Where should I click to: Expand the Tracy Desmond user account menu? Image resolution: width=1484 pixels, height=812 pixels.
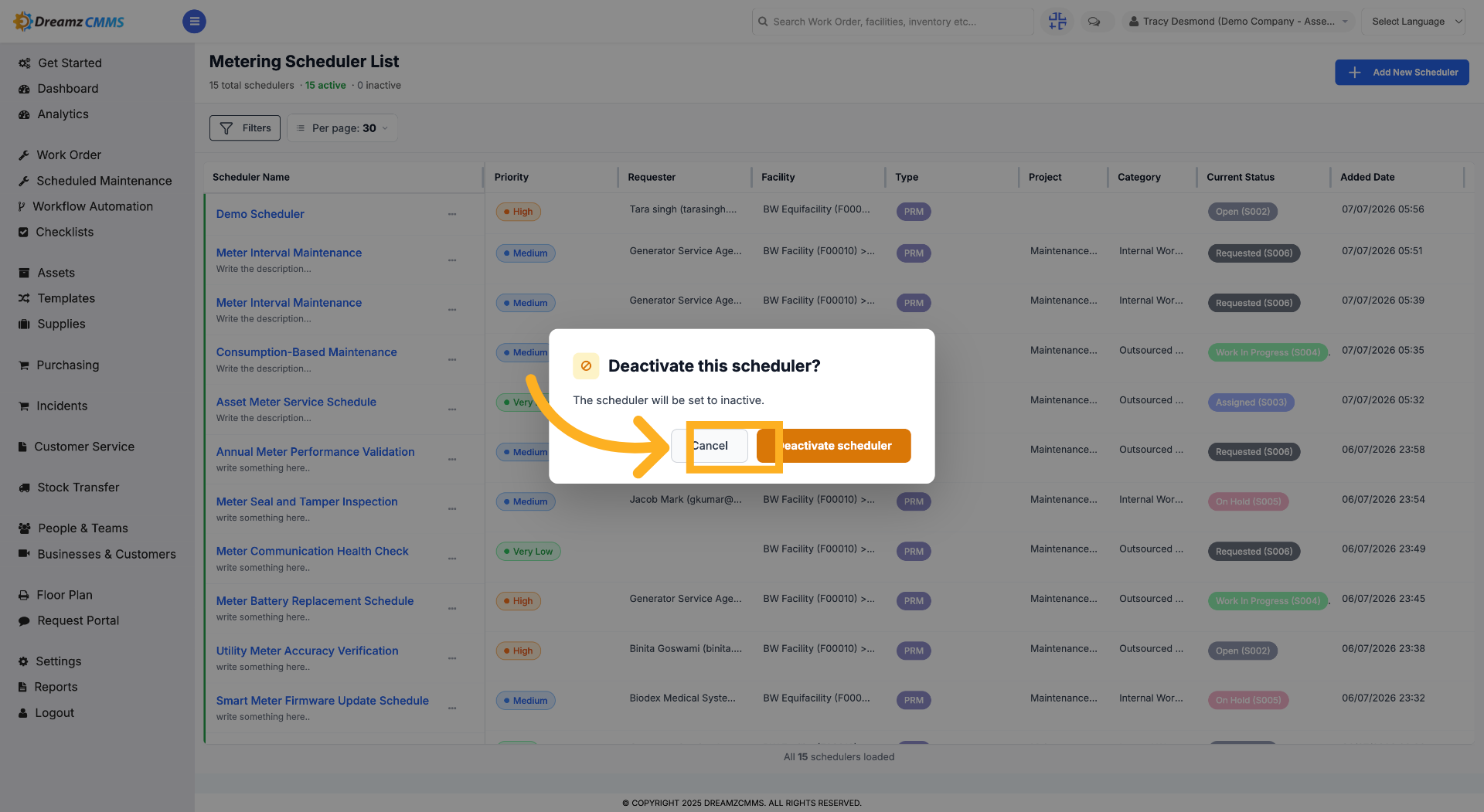1237,22
